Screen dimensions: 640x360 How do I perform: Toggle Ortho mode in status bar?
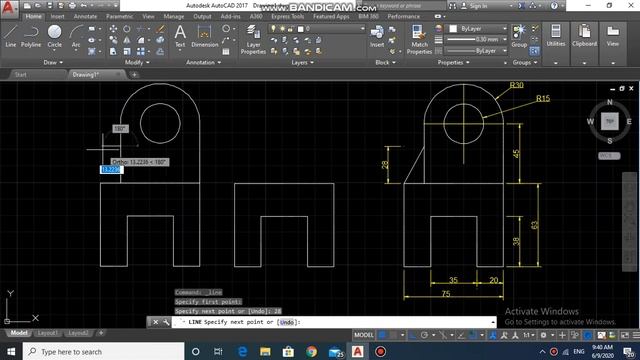413,335
